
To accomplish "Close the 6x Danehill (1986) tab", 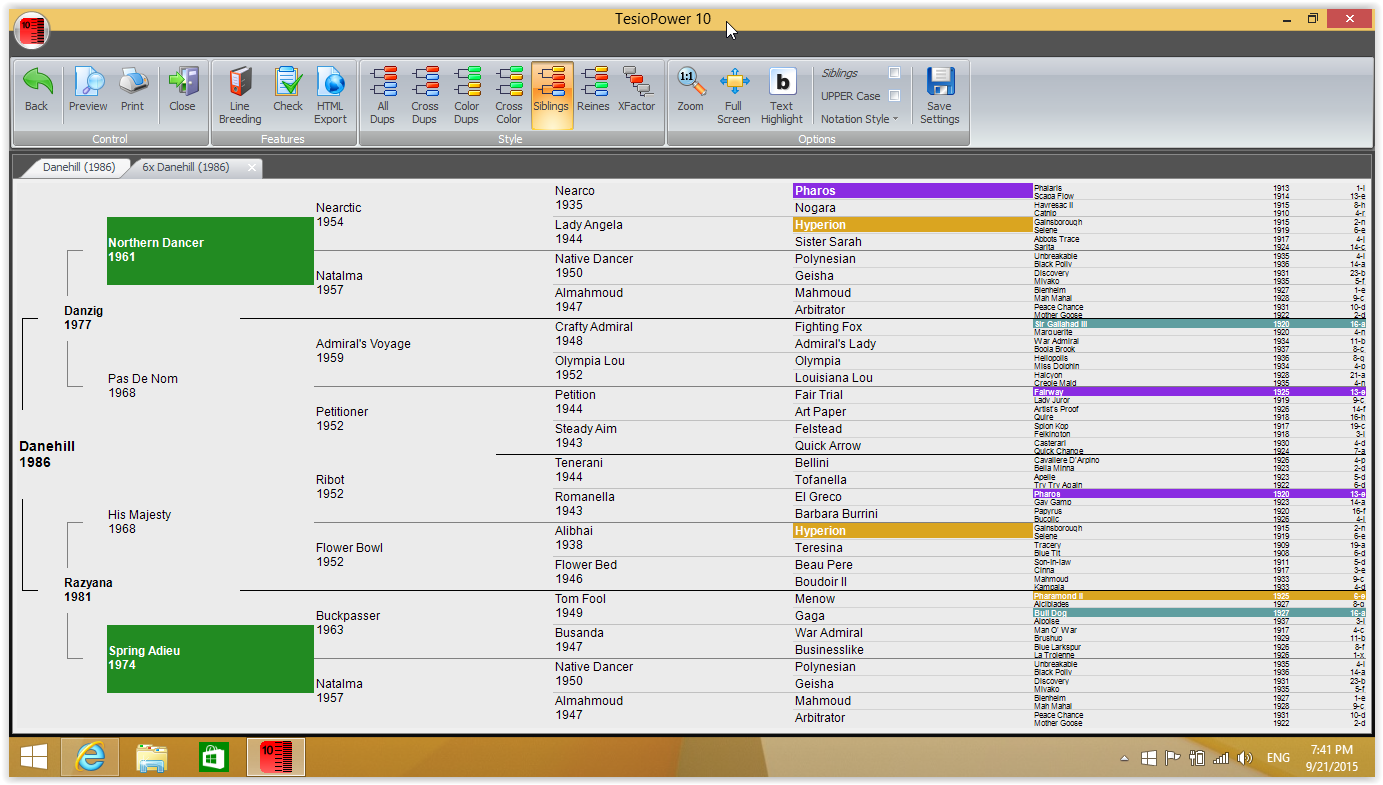I will click(x=252, y=168).
